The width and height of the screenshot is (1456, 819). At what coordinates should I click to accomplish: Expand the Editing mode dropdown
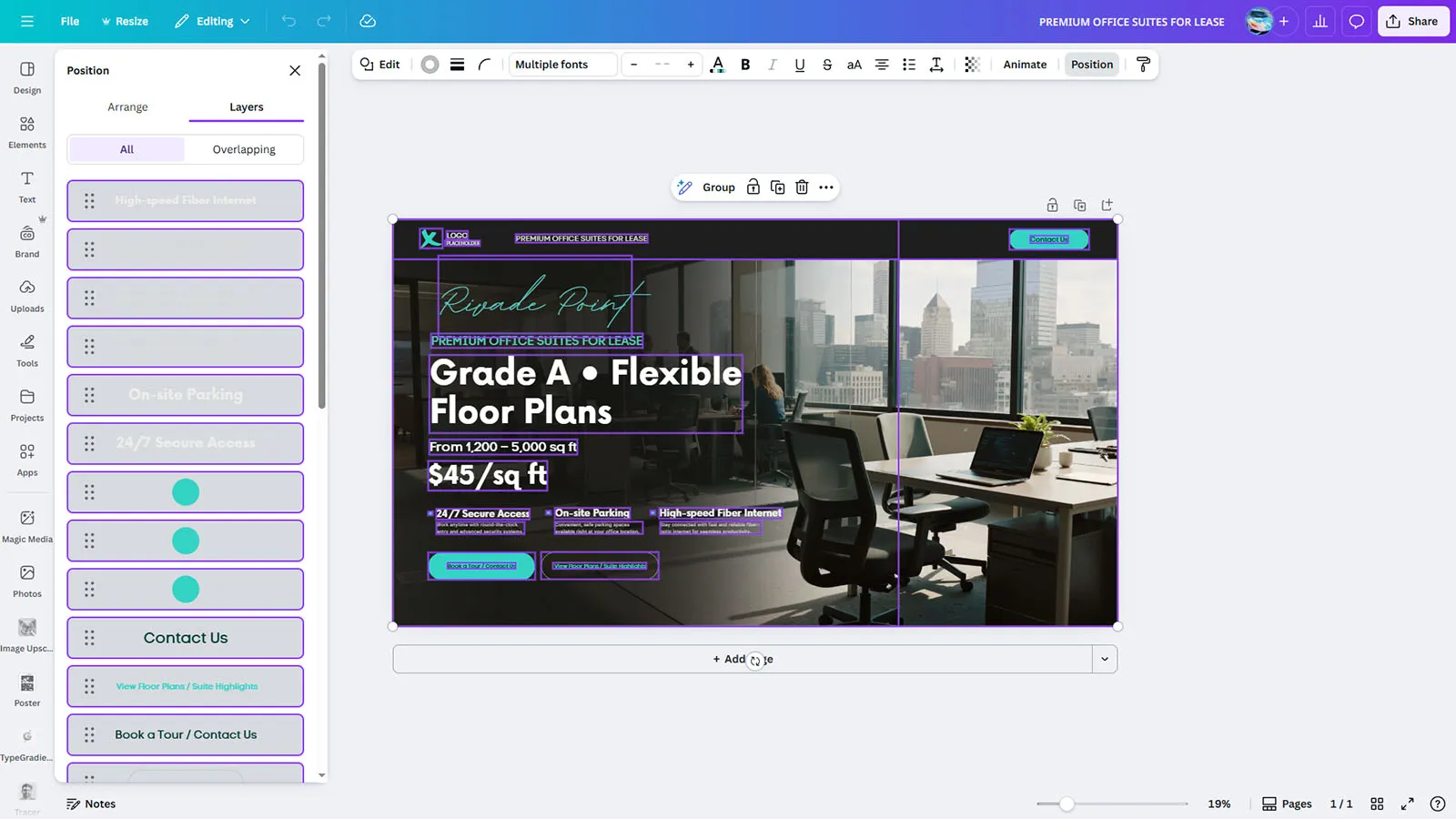(212, 21)
